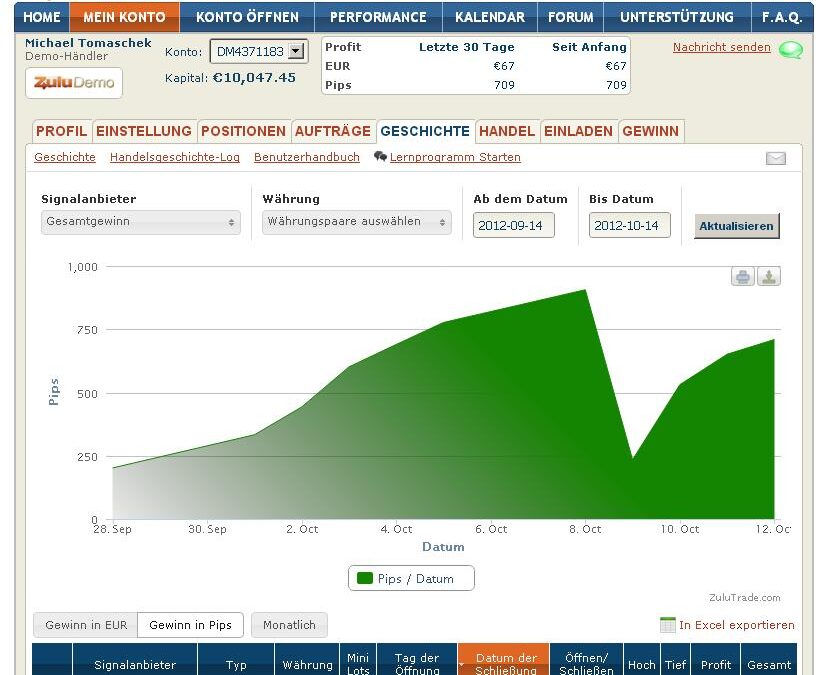
Task: Switch to the POSITIONEN tab
Action: 244,131
